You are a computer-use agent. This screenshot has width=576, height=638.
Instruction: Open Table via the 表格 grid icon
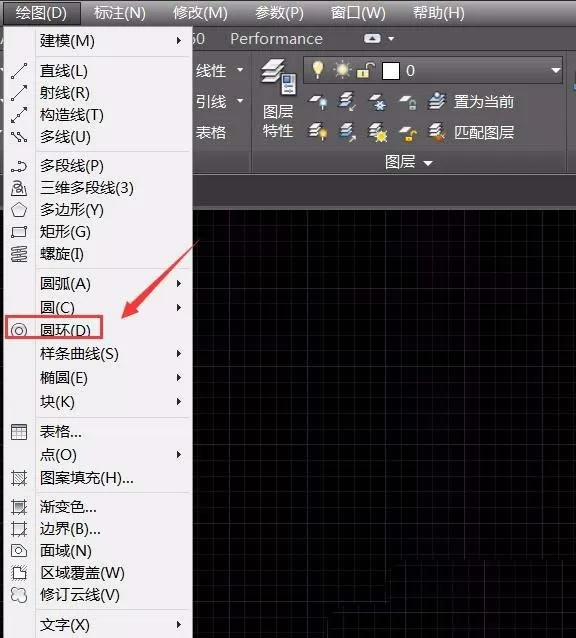tap(19, 432)
